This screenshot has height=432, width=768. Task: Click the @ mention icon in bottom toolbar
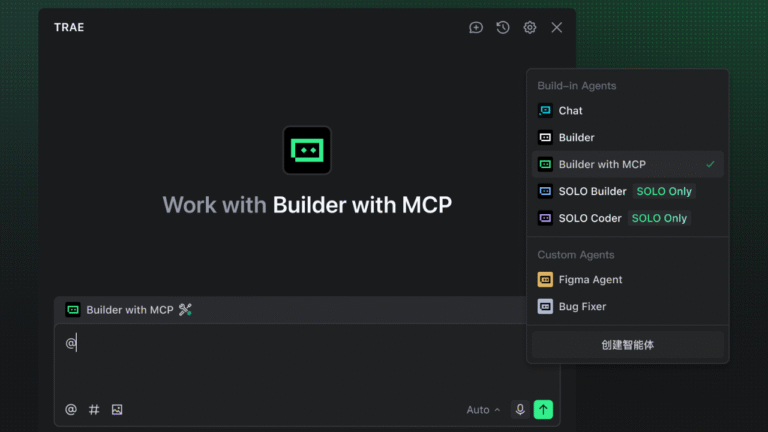(x=71, y=409)
